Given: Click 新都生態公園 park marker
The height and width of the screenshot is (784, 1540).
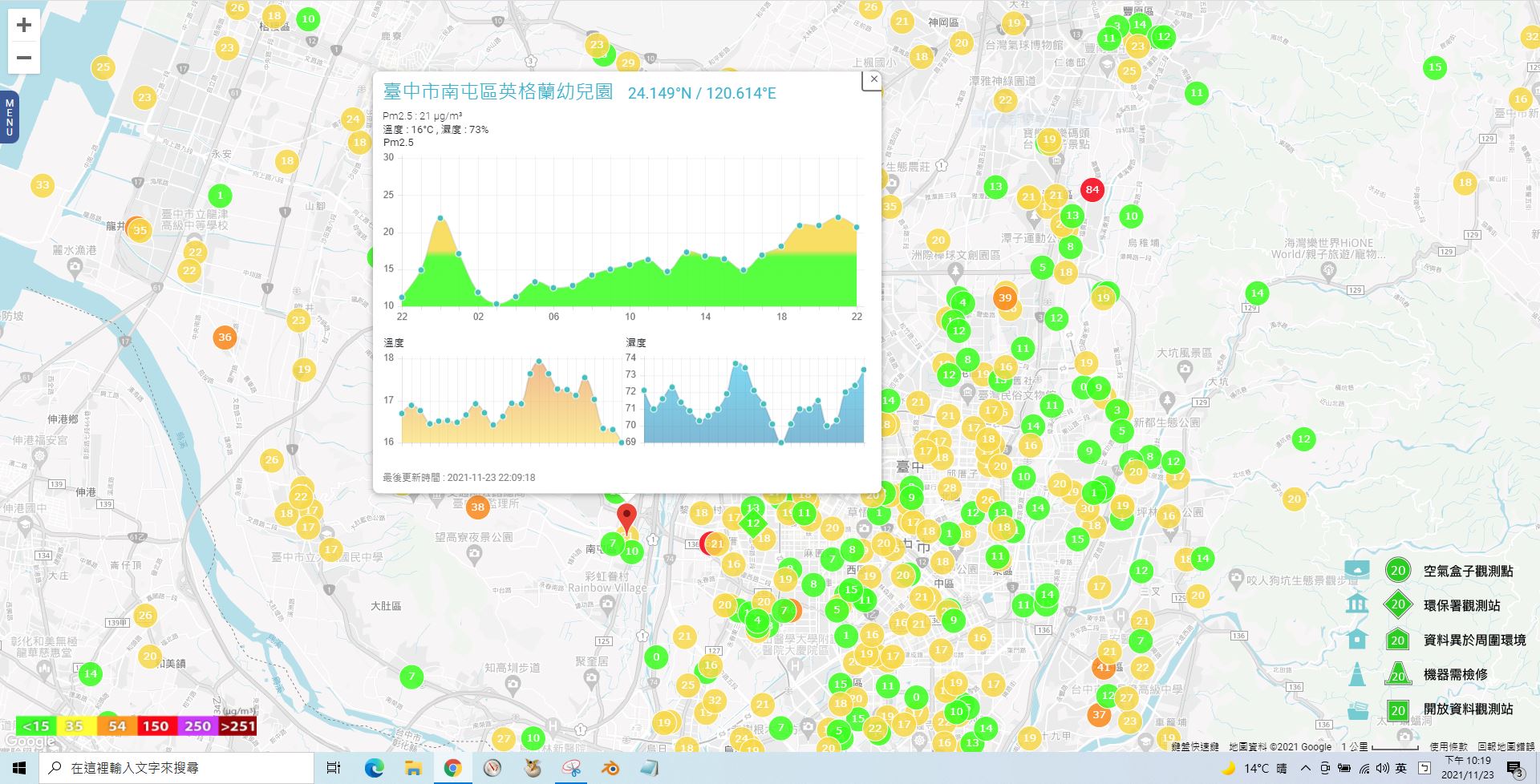Looking at the screenshot, I should tap(1167, 400).
